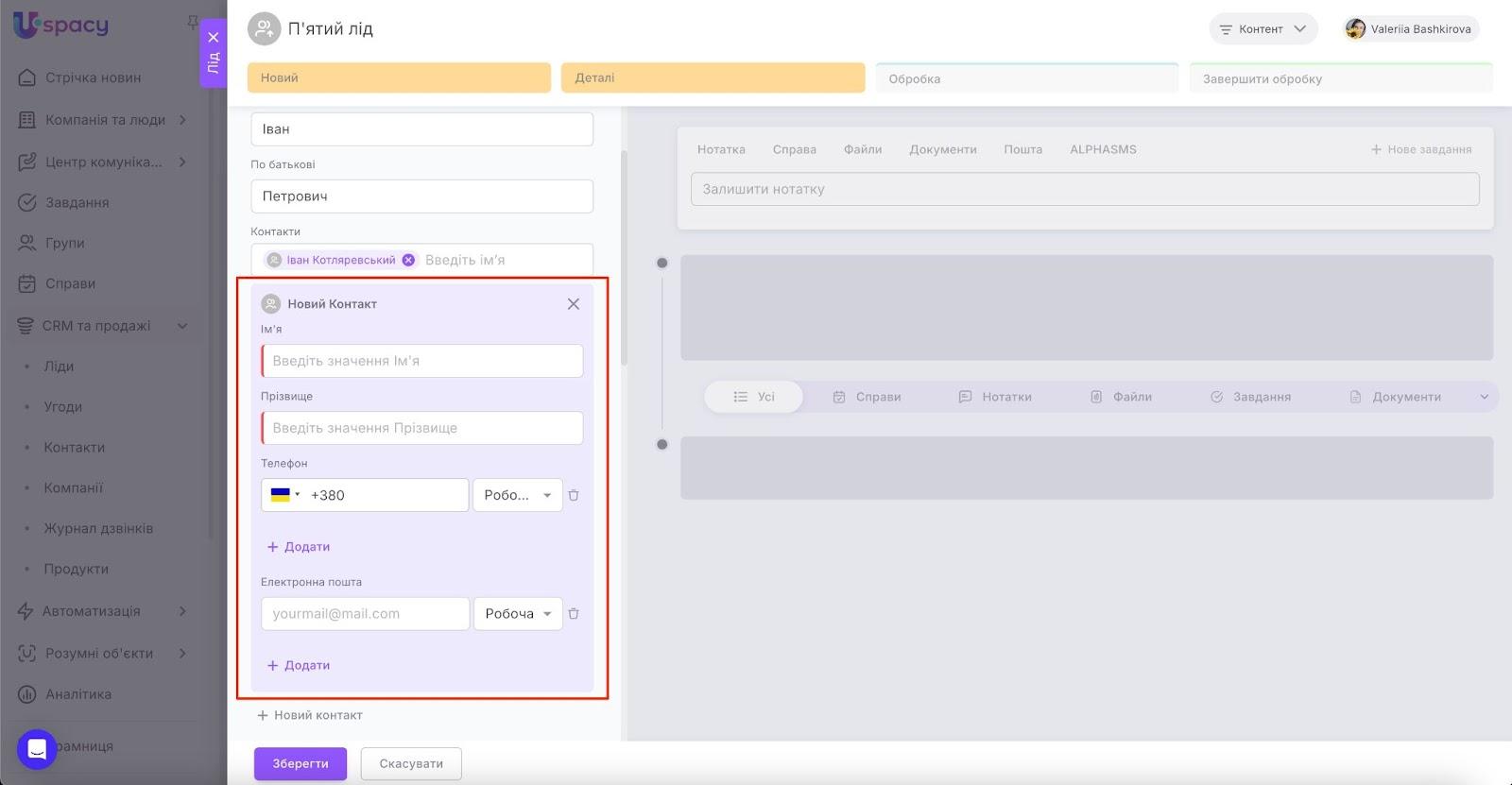1512x785 pixels.
Task: Collapse CRM та продажі menu section
Action: pos(182,326)
